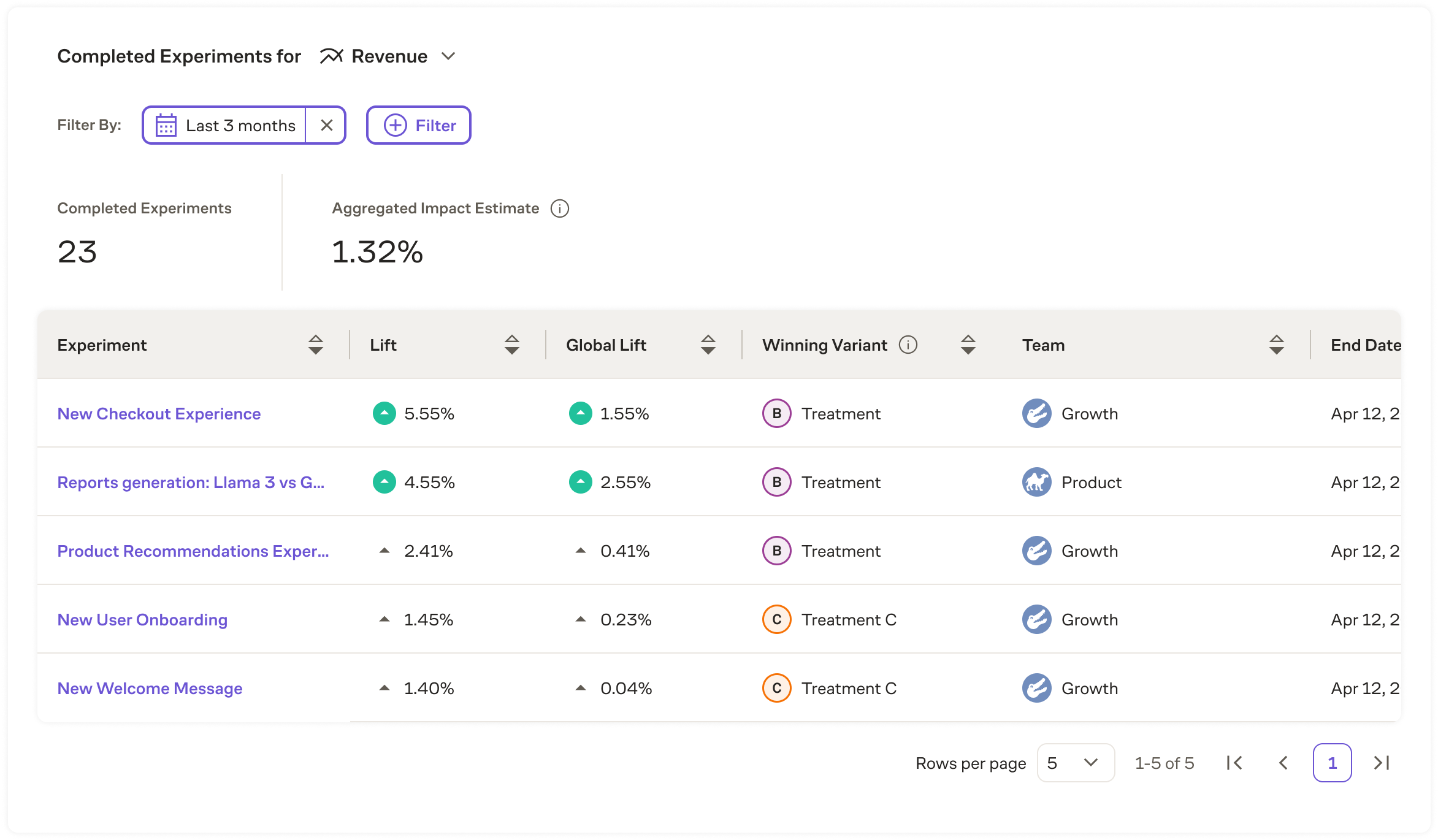Screen dimensions: 1438x840
Task: Click the Growth team rocket icon
Action: 1037,413
